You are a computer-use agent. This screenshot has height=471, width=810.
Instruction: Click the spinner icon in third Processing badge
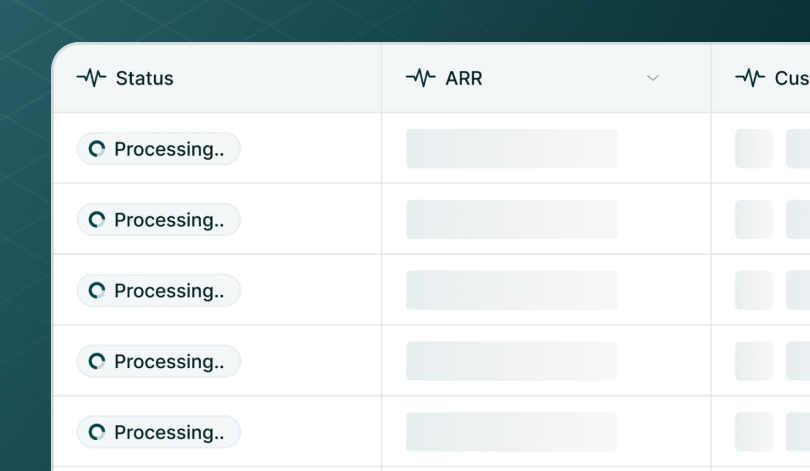97,290
